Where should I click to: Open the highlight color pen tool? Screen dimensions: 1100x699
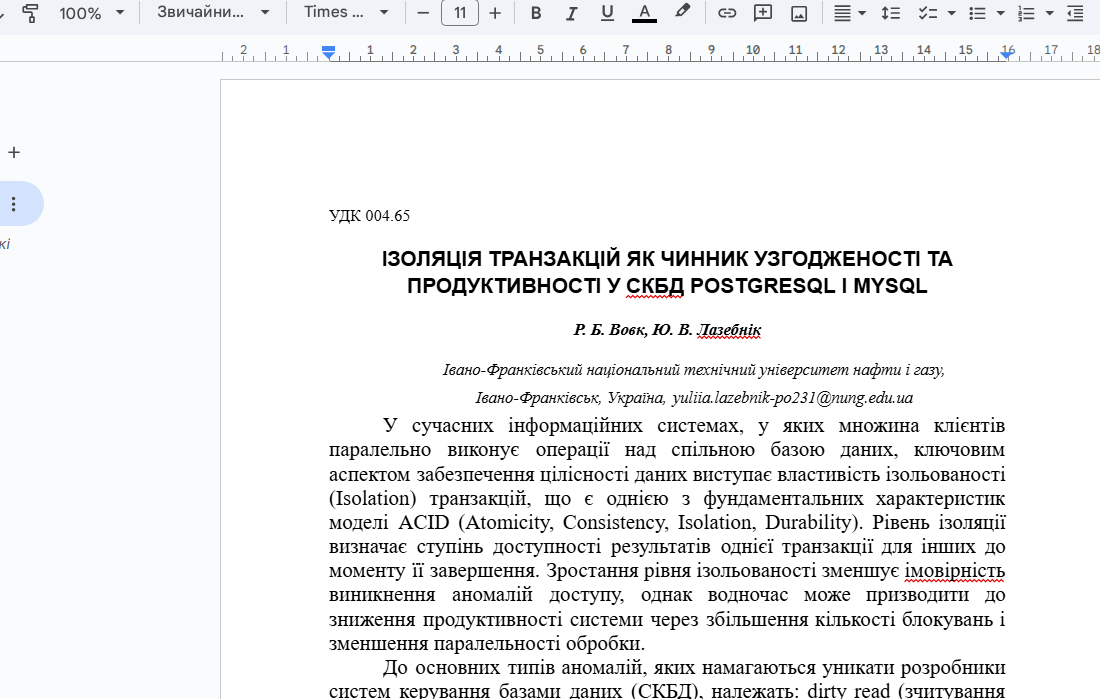(x=682, y=13)
